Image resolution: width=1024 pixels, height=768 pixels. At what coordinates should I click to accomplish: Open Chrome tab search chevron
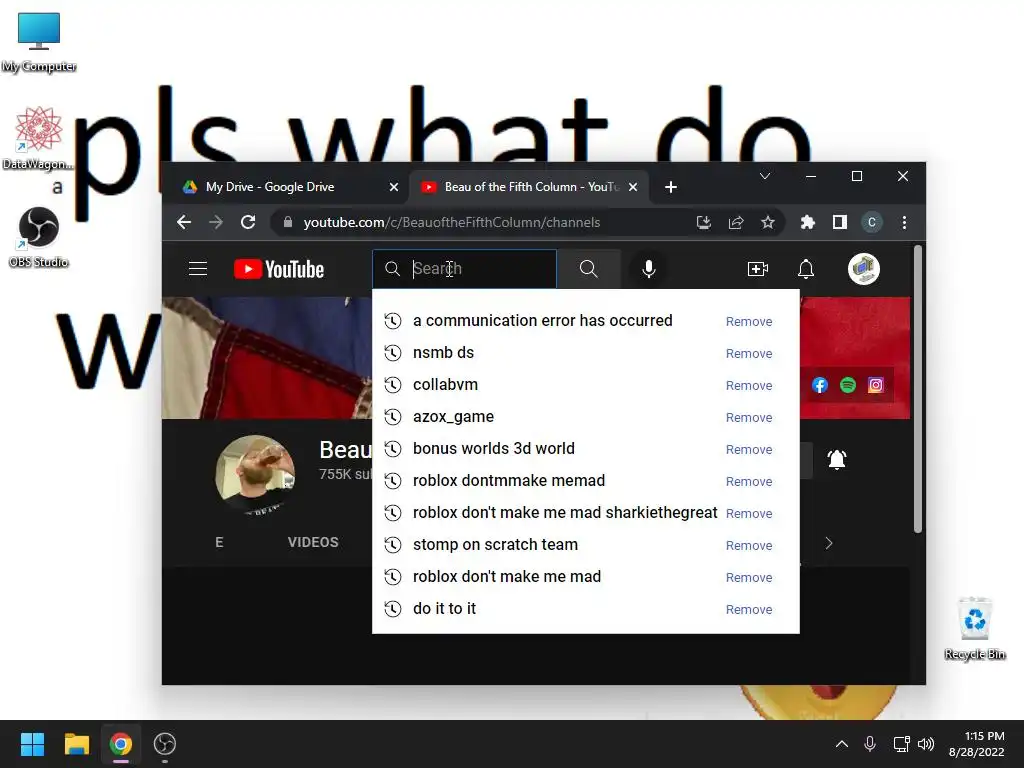[765, 176]
